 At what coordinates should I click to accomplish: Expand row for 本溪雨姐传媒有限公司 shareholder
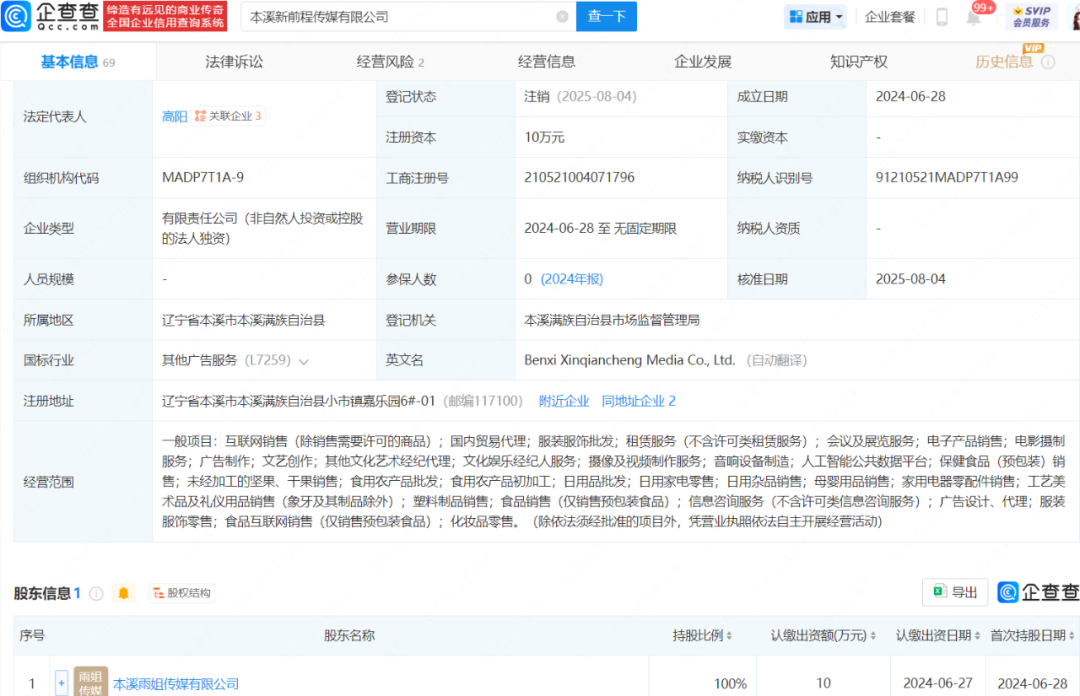click(61, 683)
